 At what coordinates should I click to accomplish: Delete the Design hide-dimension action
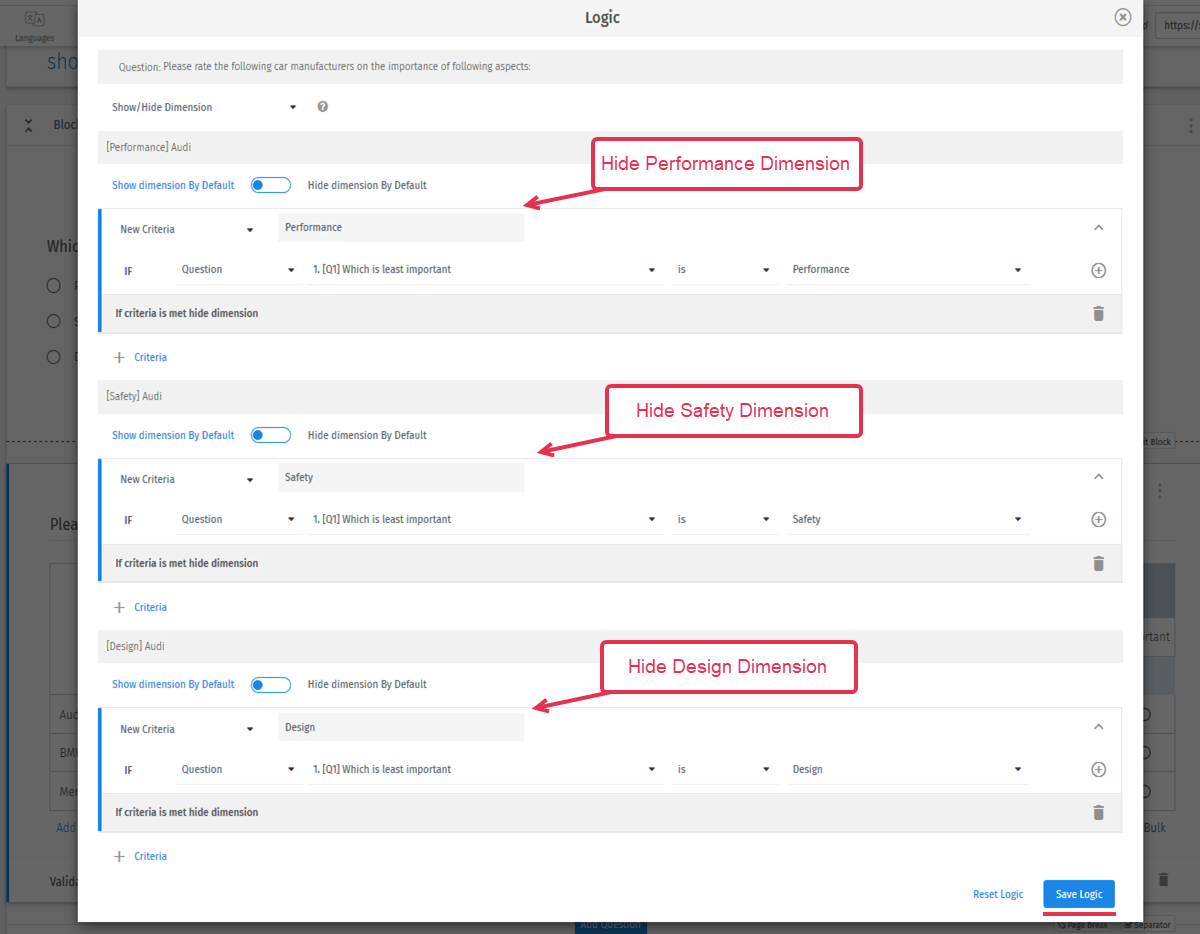click(1098, 811)
